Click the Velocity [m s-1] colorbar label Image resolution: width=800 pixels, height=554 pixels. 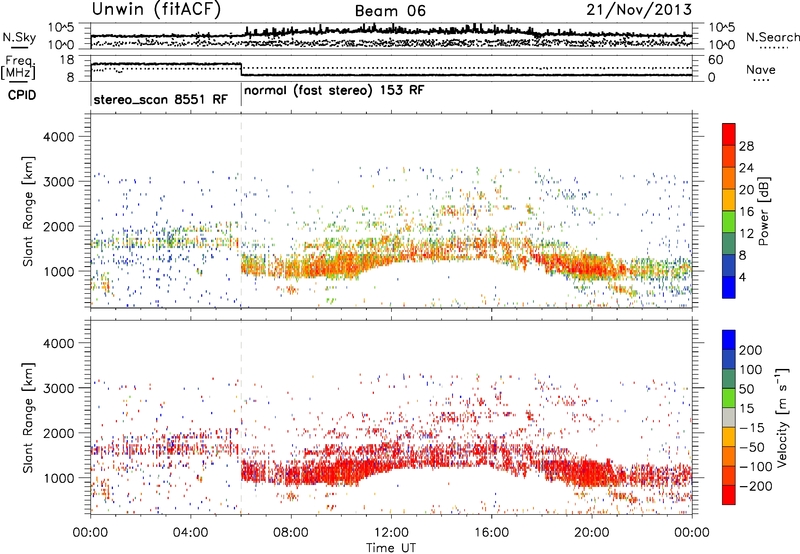point(781,417)
